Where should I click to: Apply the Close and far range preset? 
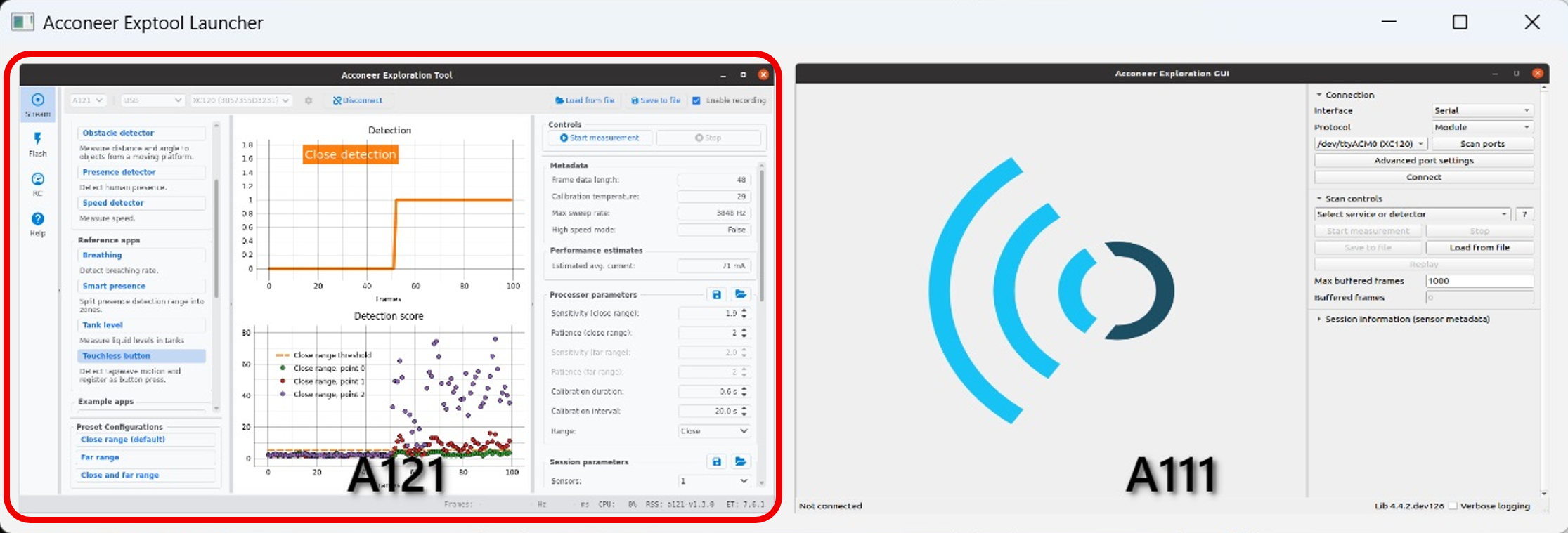pos(146,475)
